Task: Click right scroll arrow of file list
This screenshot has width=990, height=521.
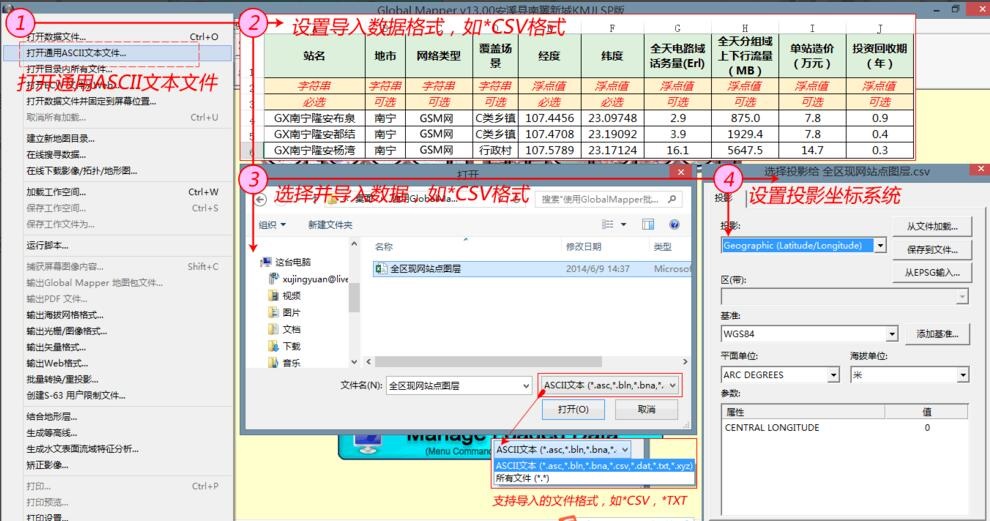Action: (x=685, y=362)
